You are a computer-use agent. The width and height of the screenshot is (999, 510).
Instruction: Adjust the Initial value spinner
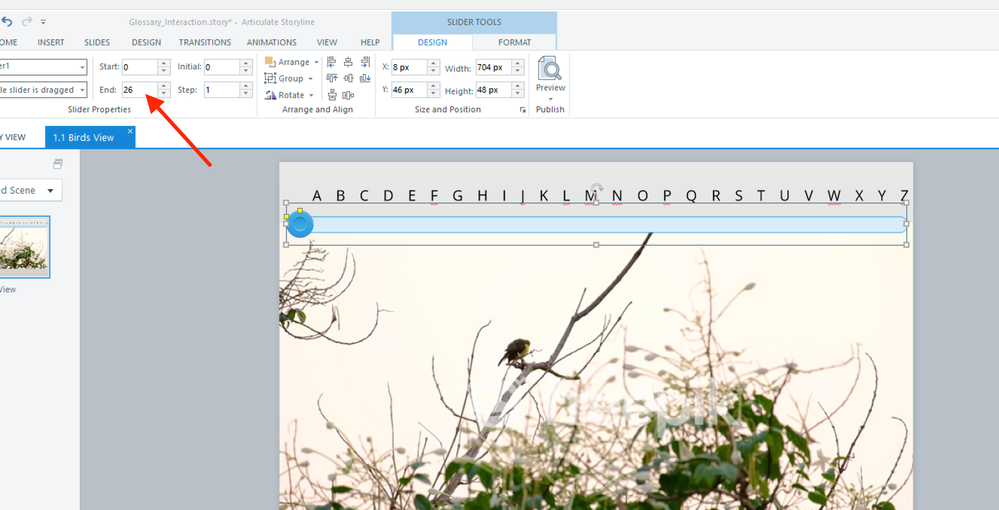pyautogui.click(x=247, y=67)
